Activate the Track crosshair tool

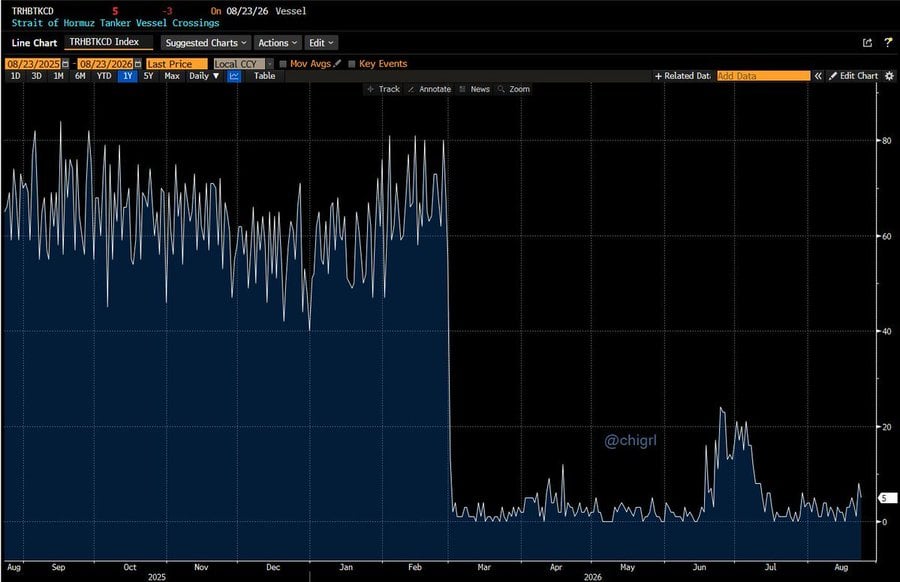383,89
